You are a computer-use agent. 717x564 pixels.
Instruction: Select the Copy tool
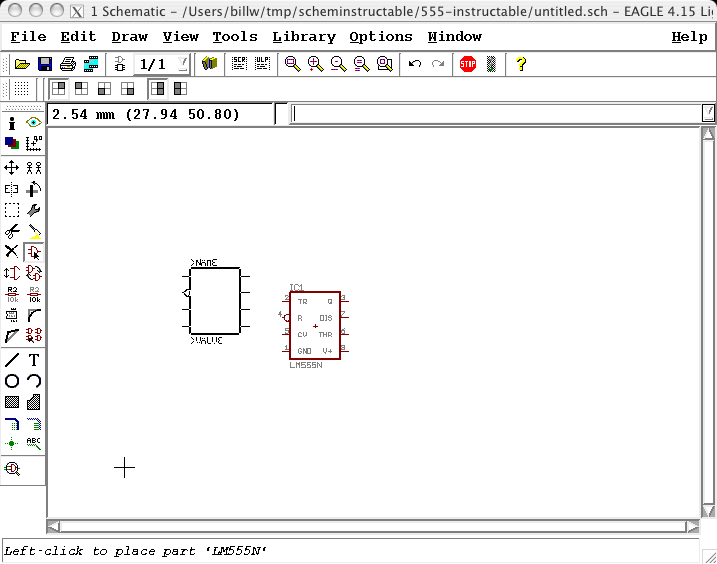pos(34,168)
